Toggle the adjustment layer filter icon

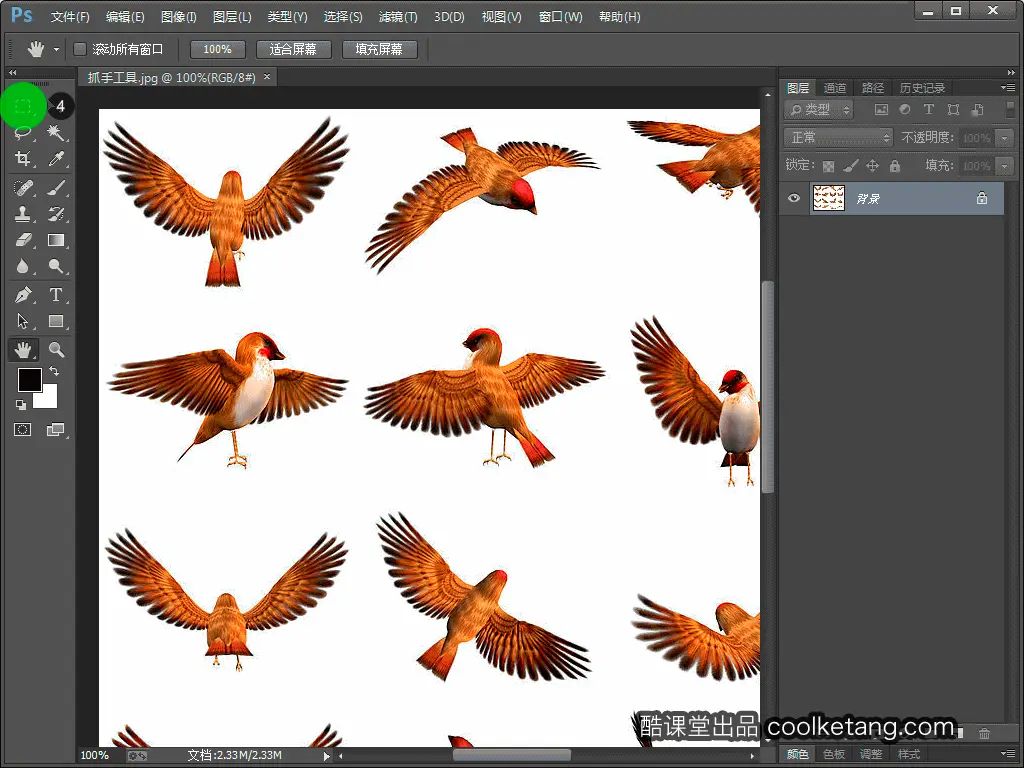pyautogui.click(x=904, y=110)
